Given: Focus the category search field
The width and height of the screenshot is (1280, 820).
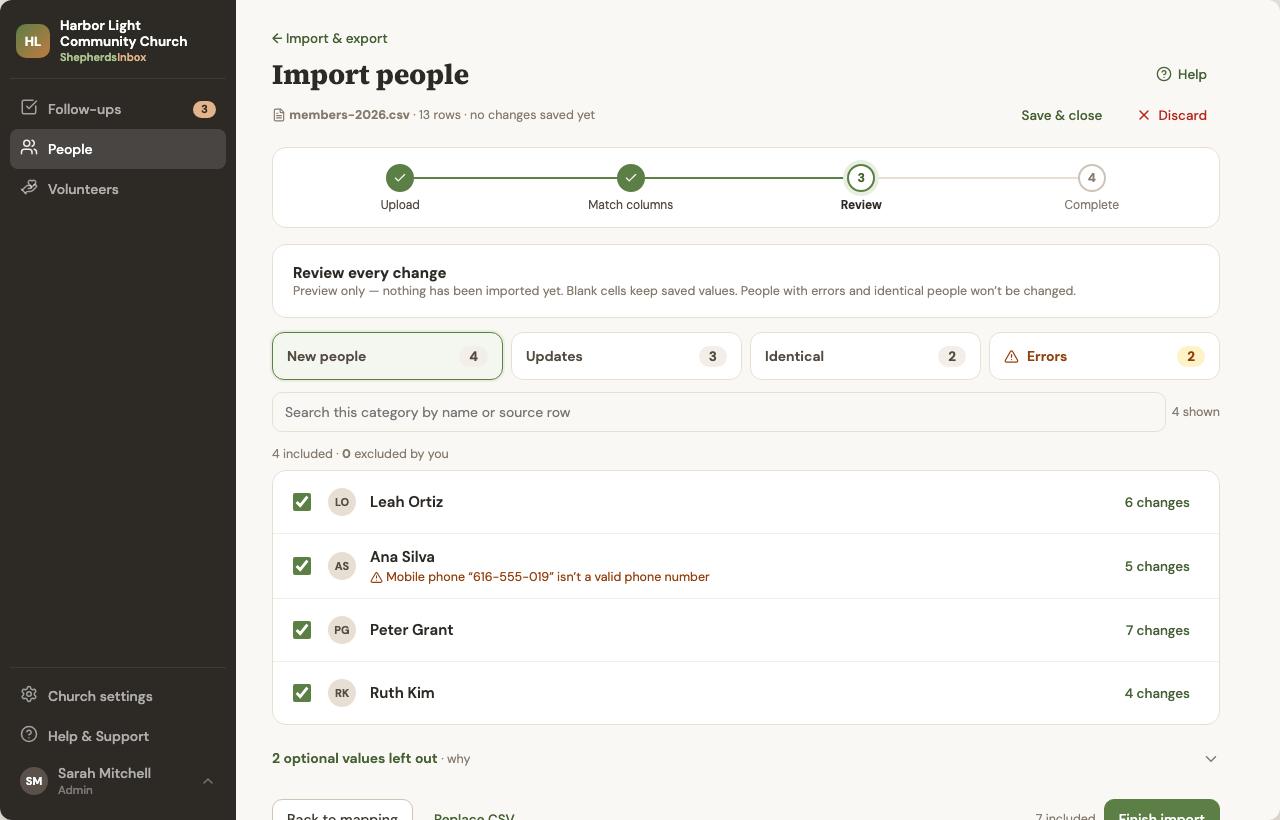Looking at the screenshot, I should click(x=719, y=412).
